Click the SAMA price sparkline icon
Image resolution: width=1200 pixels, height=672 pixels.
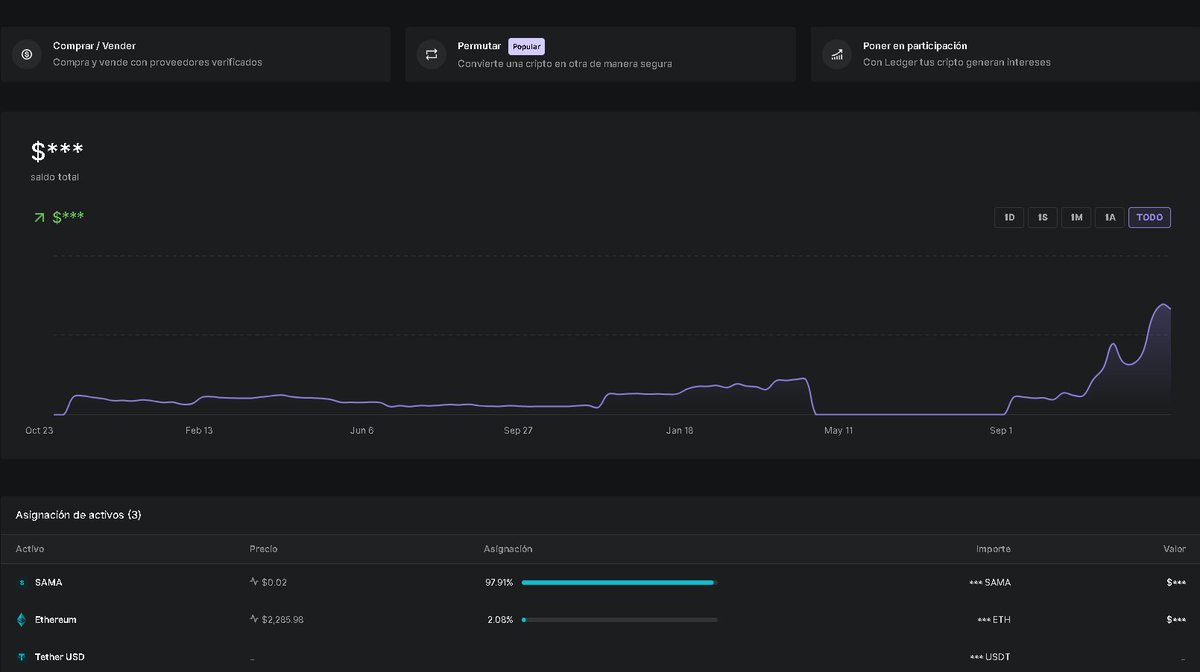tap(255, 582)
